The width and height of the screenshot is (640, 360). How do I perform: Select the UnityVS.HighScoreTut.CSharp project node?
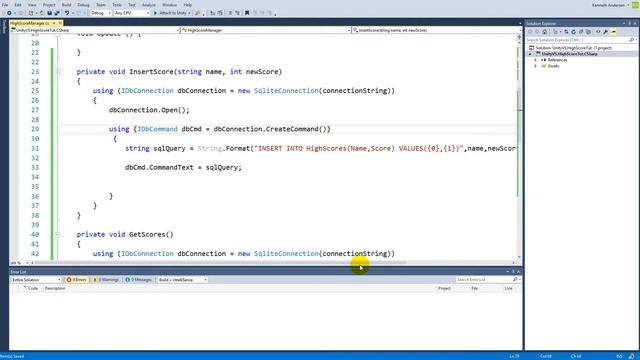569,54
